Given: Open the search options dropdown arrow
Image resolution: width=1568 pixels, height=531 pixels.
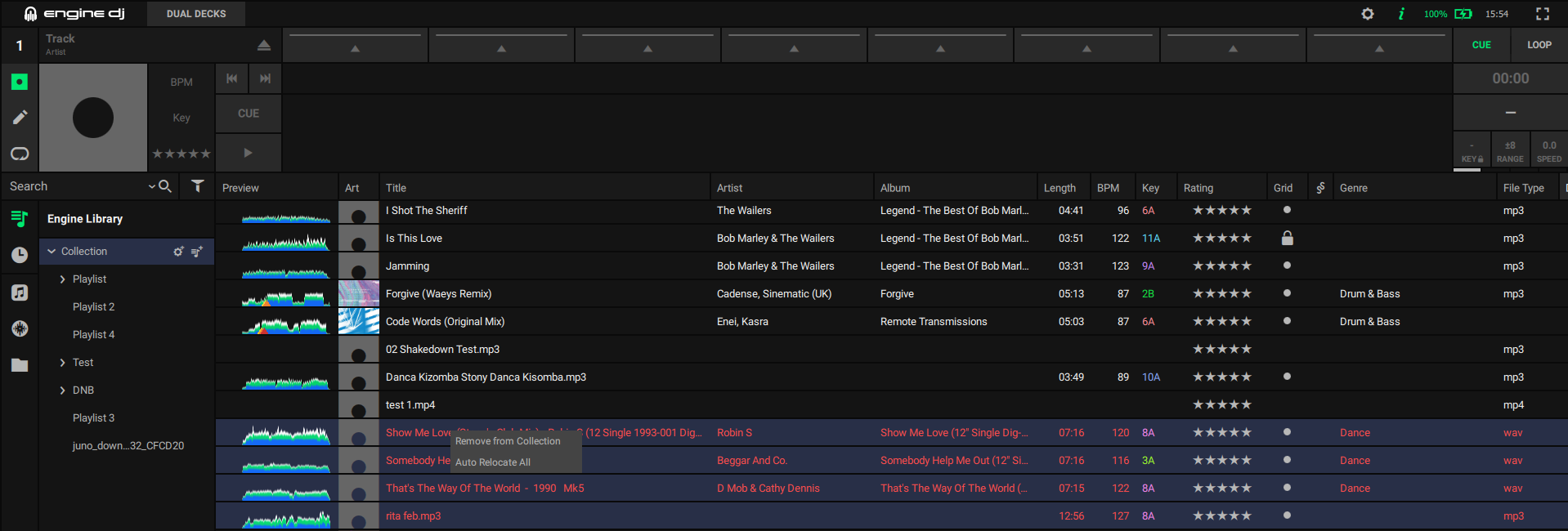Looking at the screenshot, I should (x=151, y=186).
